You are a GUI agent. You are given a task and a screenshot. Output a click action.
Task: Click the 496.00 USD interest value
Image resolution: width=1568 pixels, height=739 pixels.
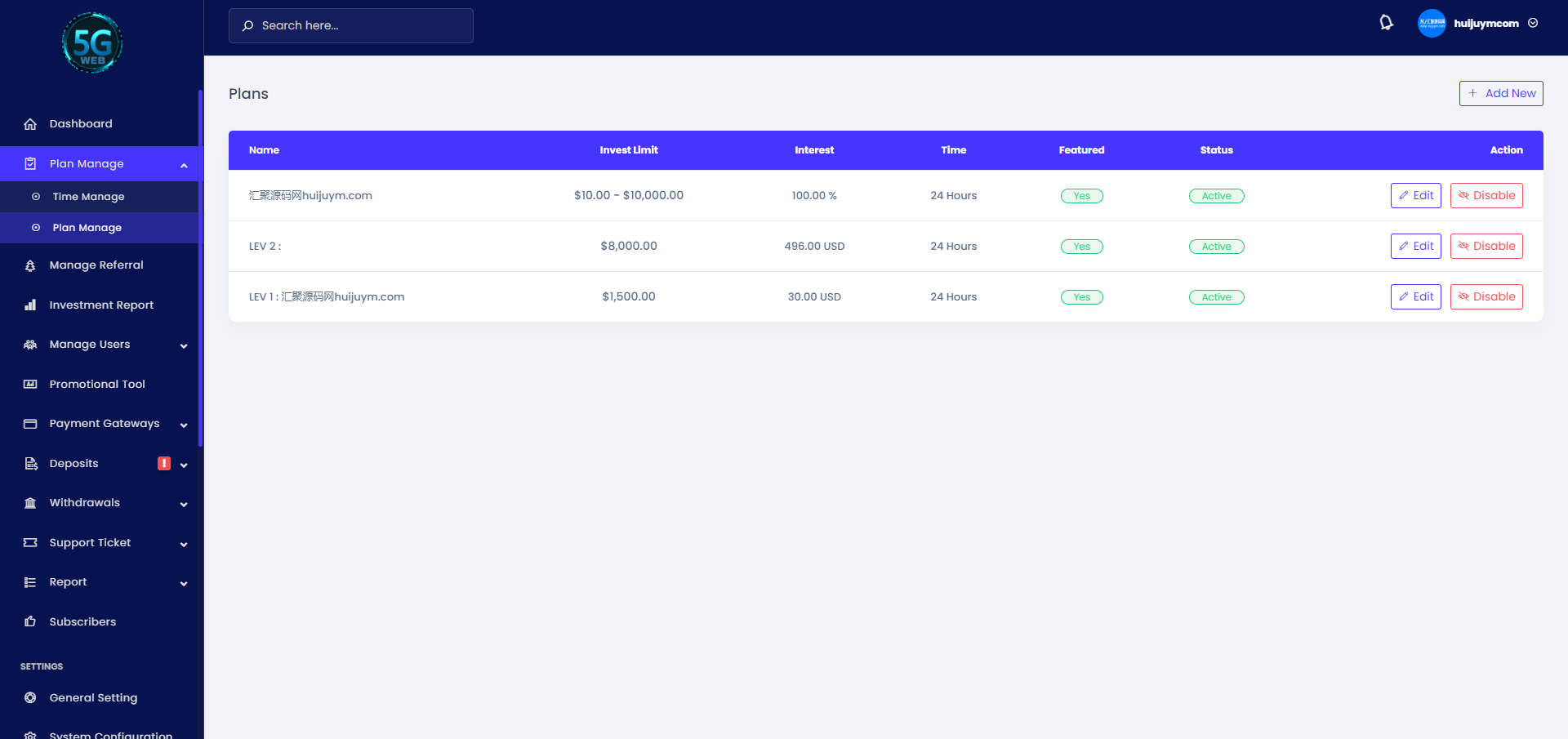point(814,246)
